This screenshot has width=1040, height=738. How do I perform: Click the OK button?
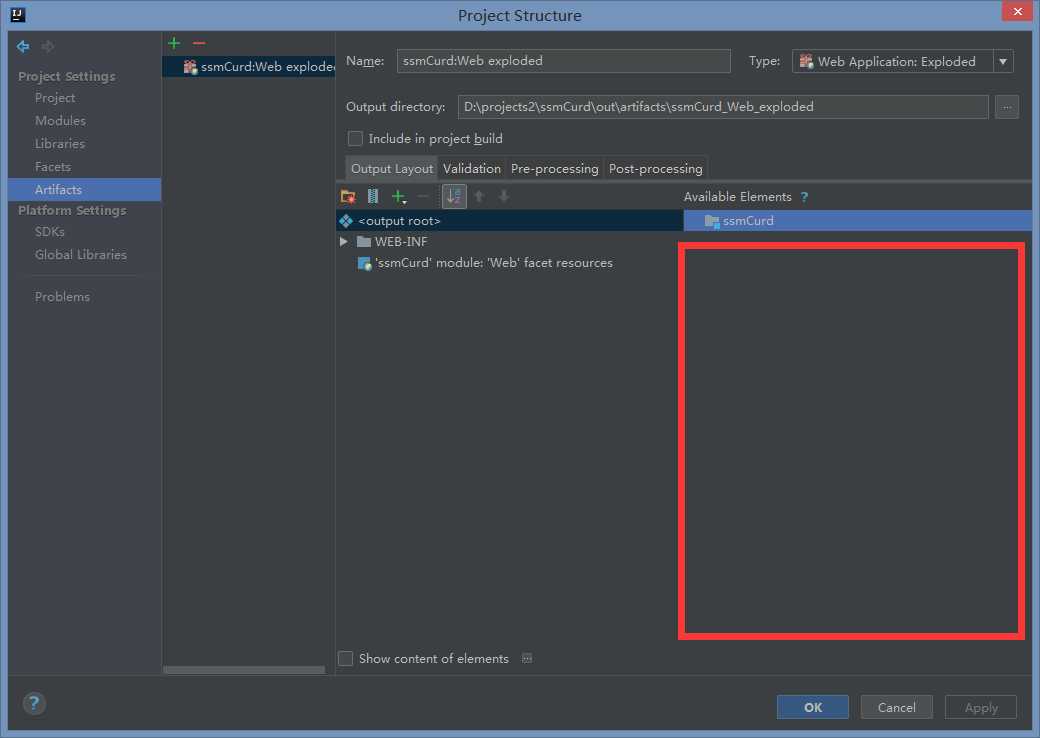[x=812, y=707]
